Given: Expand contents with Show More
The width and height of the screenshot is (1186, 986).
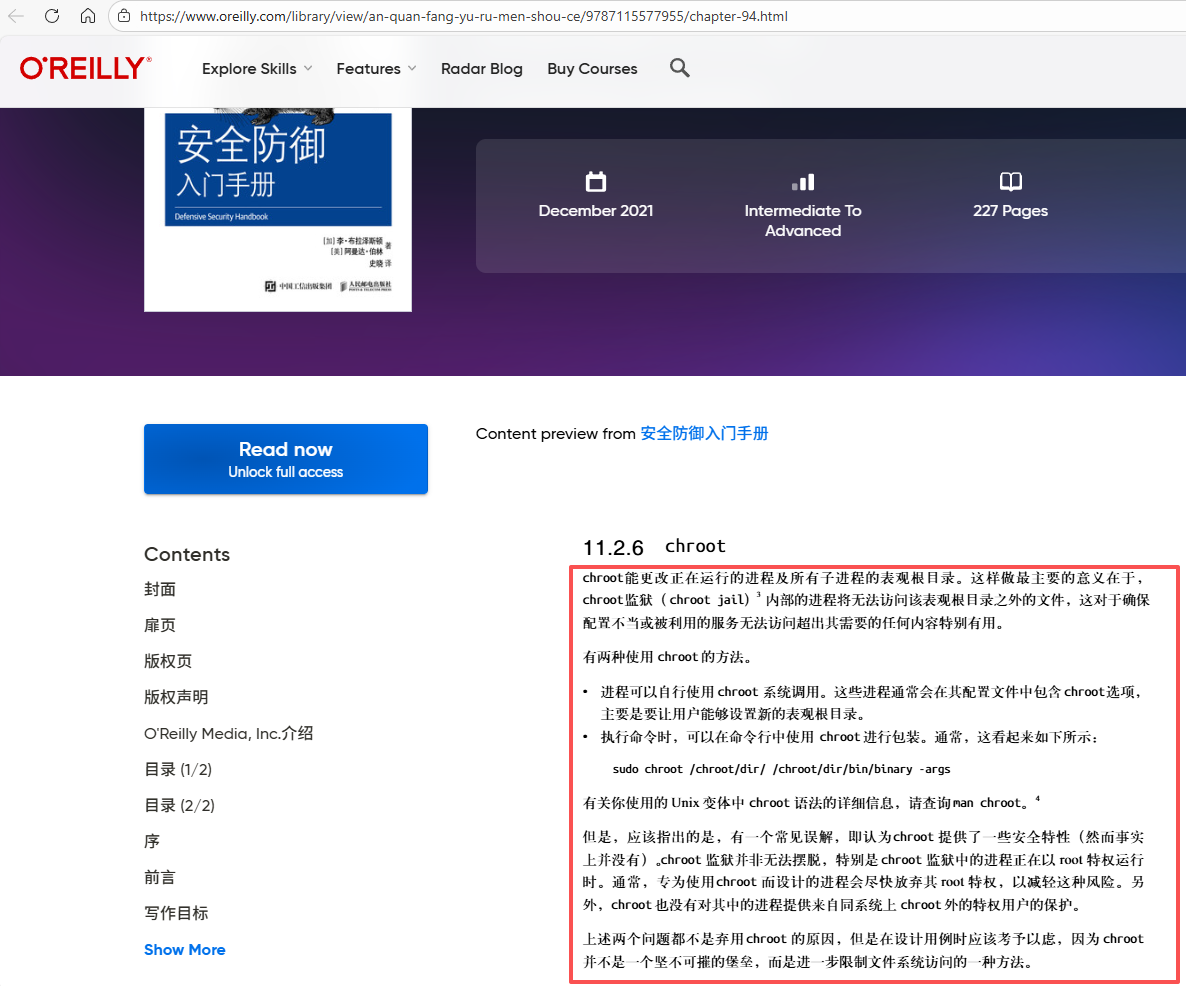Looking at the screenshot, I should tap(184, 949).
